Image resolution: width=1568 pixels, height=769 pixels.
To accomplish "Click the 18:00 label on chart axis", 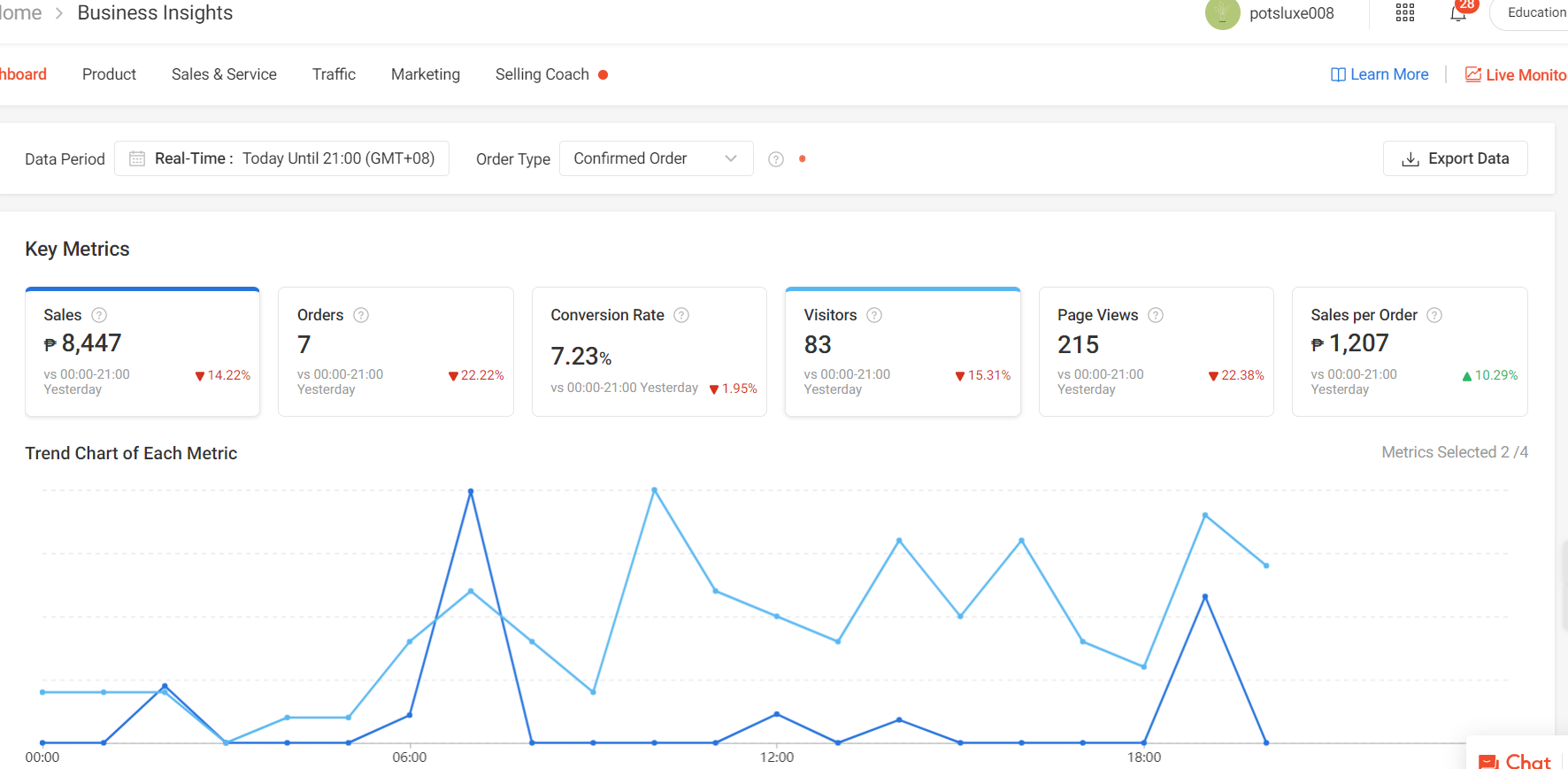I will (x=1144, y=757).
